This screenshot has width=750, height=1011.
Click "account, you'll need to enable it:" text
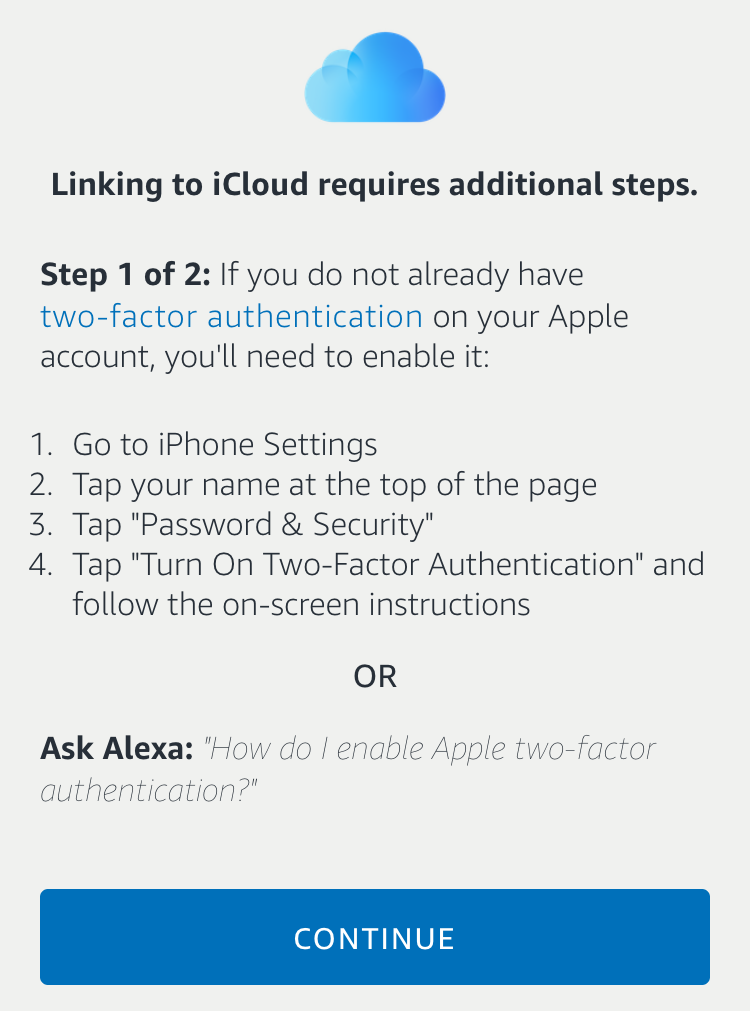(x=265, y=358)
